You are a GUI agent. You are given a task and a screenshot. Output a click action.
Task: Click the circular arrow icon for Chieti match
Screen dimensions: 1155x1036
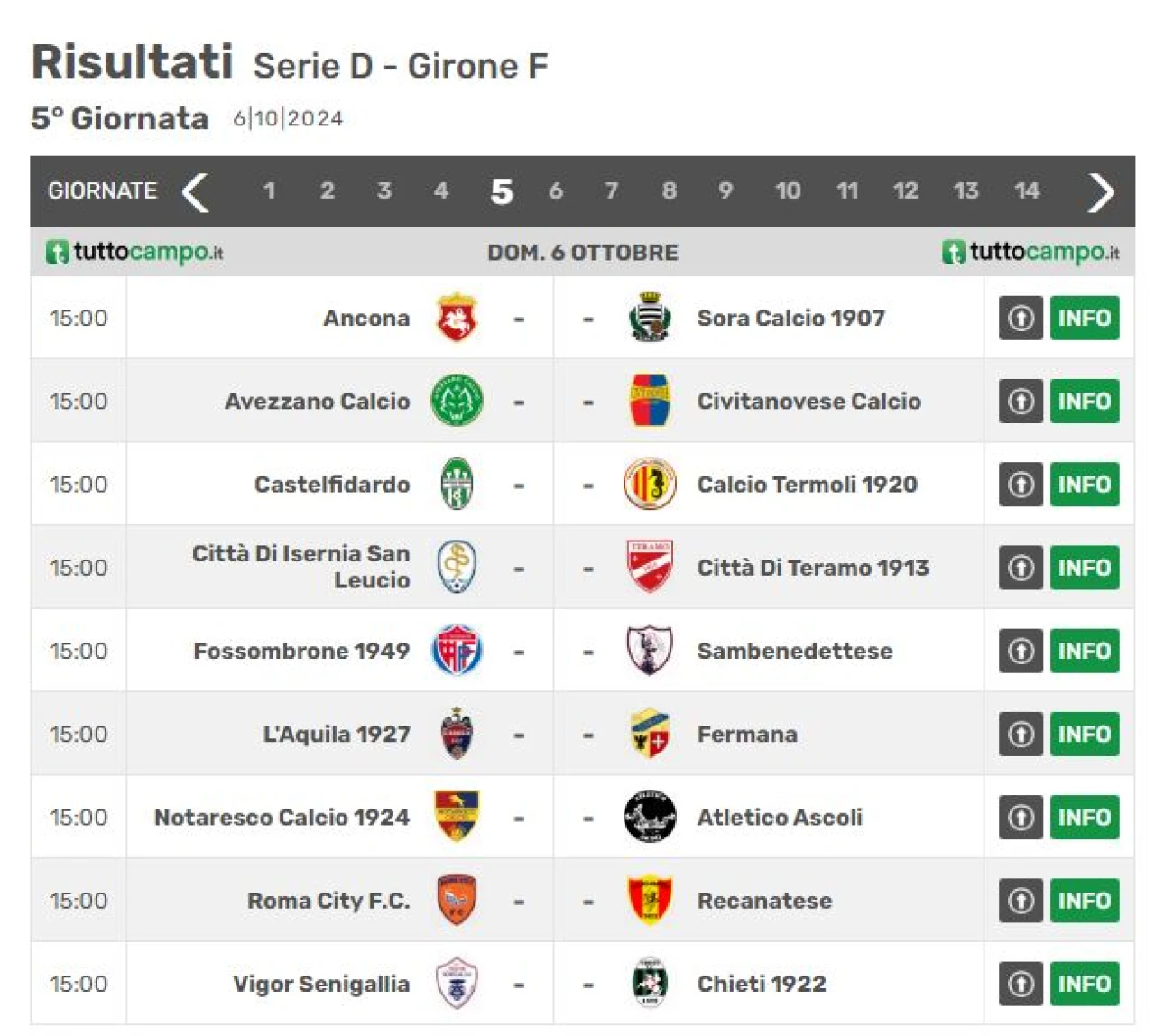click(1021, 984)
